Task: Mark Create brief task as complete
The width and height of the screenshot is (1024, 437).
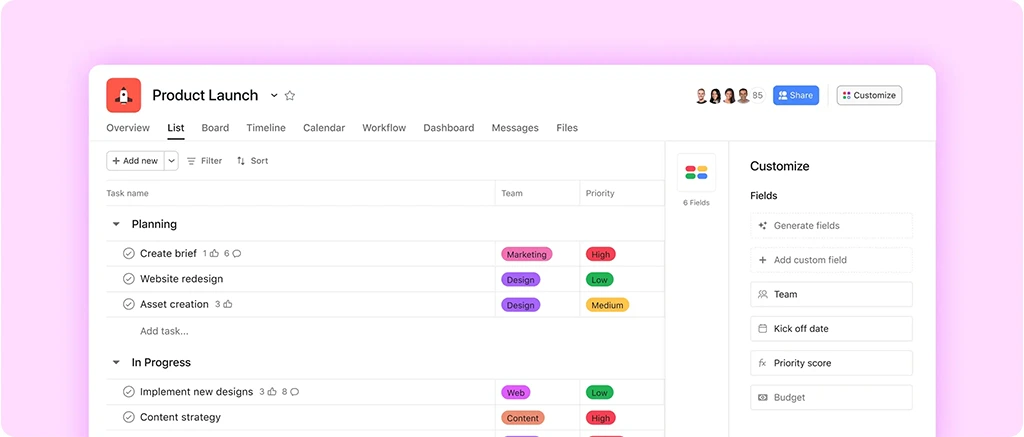Action: [128, 254]
